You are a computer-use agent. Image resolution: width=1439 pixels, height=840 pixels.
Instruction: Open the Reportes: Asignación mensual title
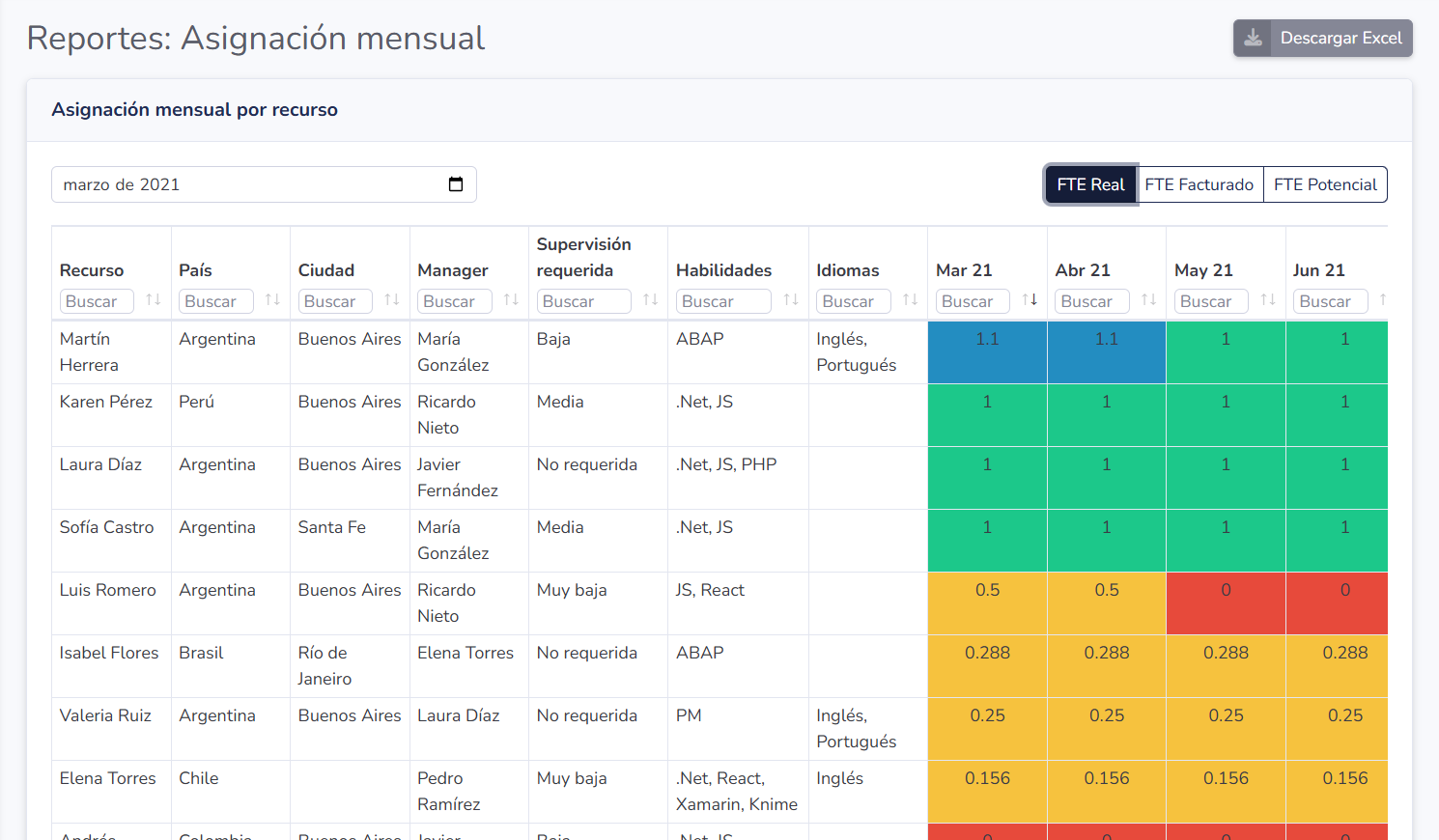point(255,38)
